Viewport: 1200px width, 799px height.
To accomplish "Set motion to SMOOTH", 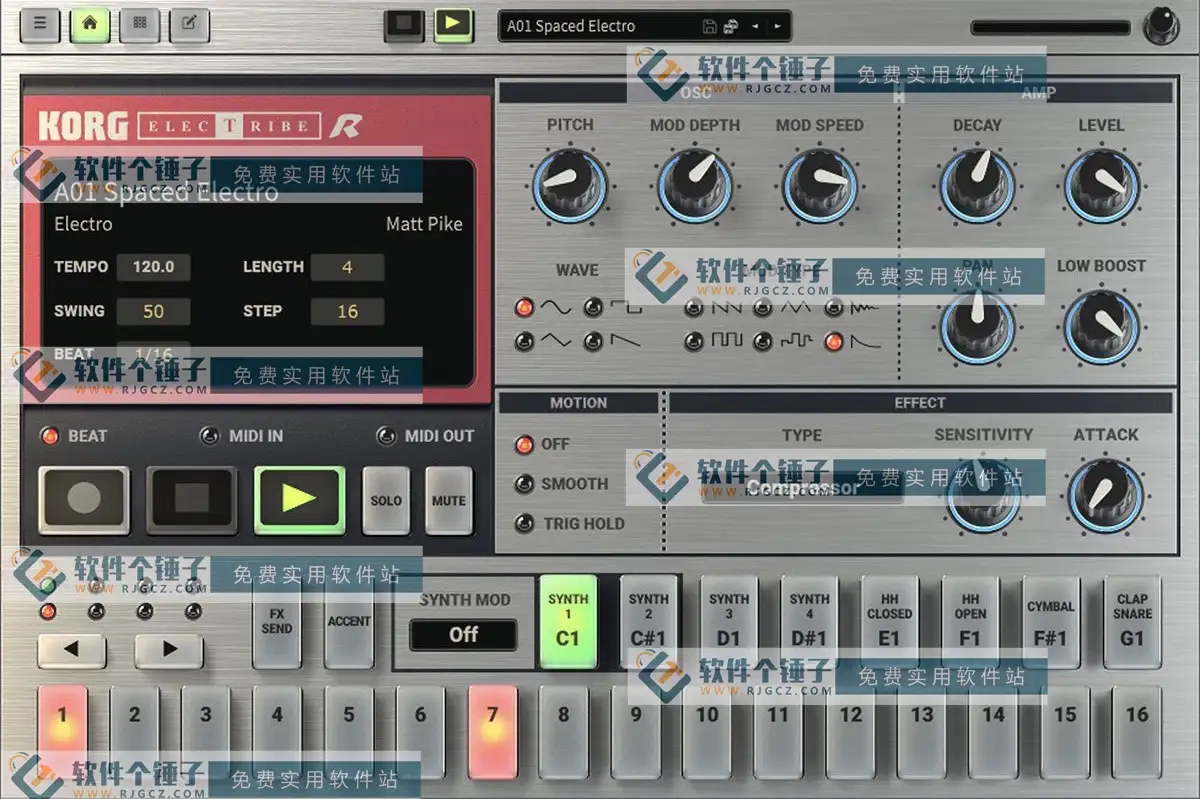I will 523,484.
